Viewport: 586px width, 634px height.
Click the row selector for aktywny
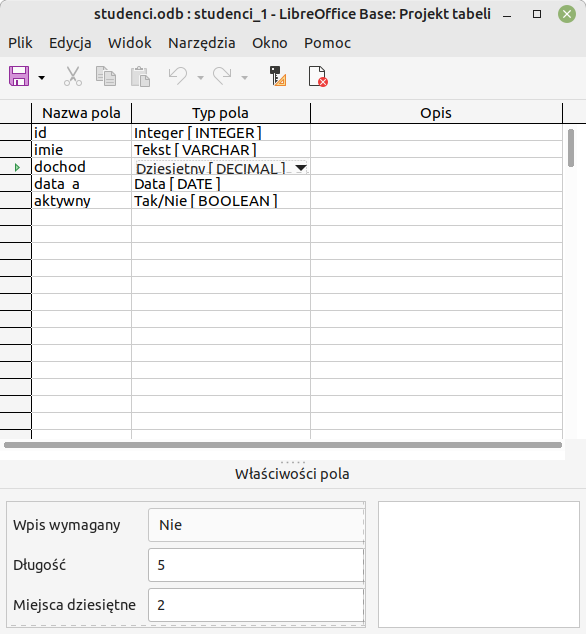point(15,201)
